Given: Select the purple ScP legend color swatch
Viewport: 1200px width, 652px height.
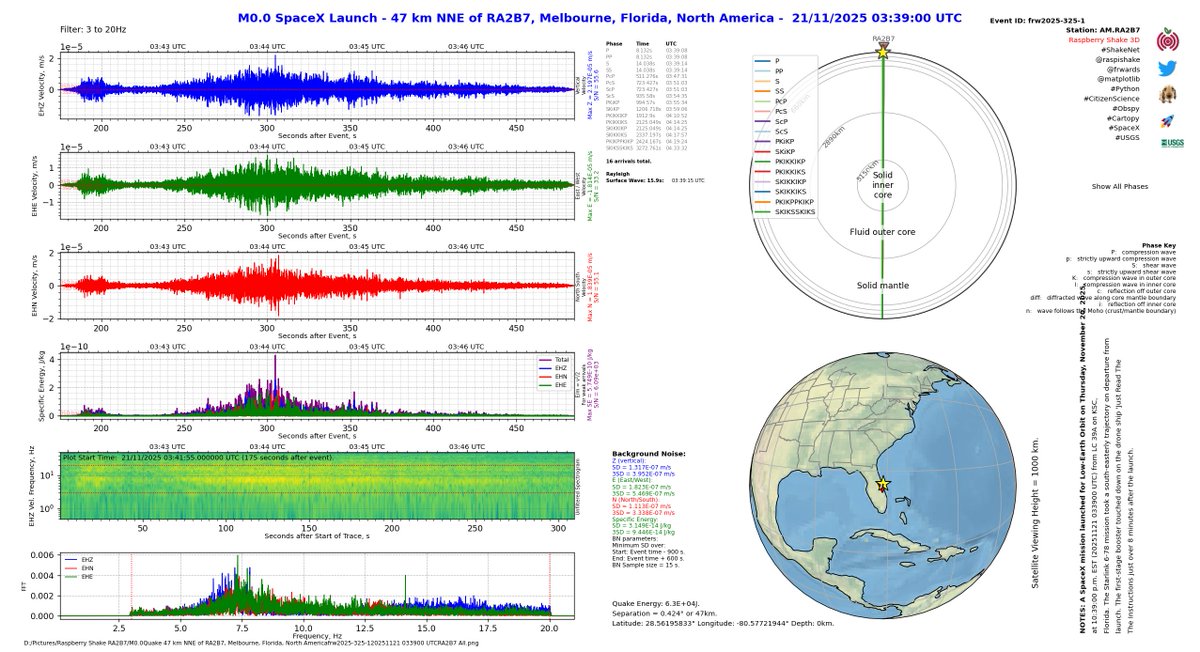Looking at the screenshot, I should [x=764, y=121].
